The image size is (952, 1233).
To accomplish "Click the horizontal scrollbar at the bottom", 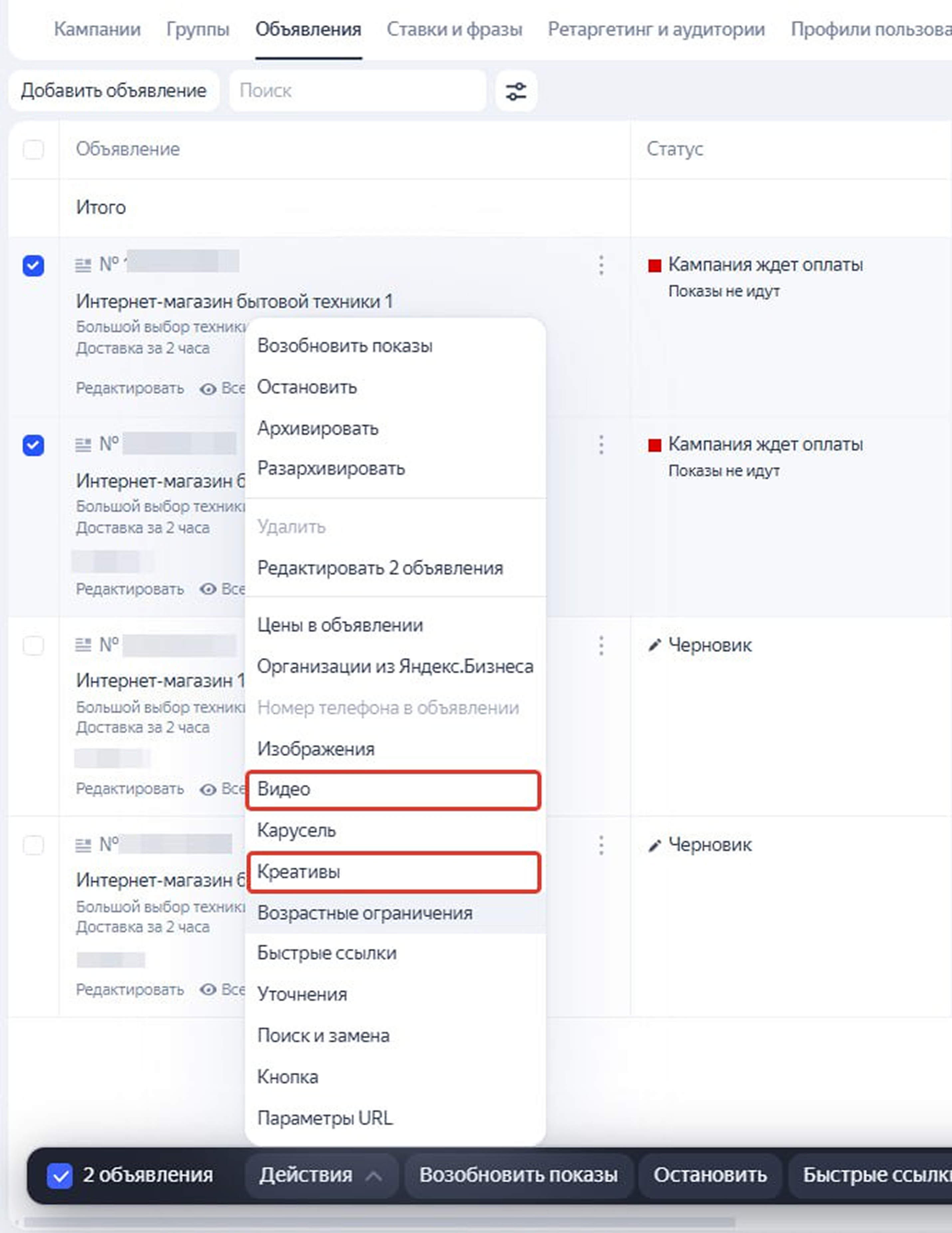I will point(378,1222).
